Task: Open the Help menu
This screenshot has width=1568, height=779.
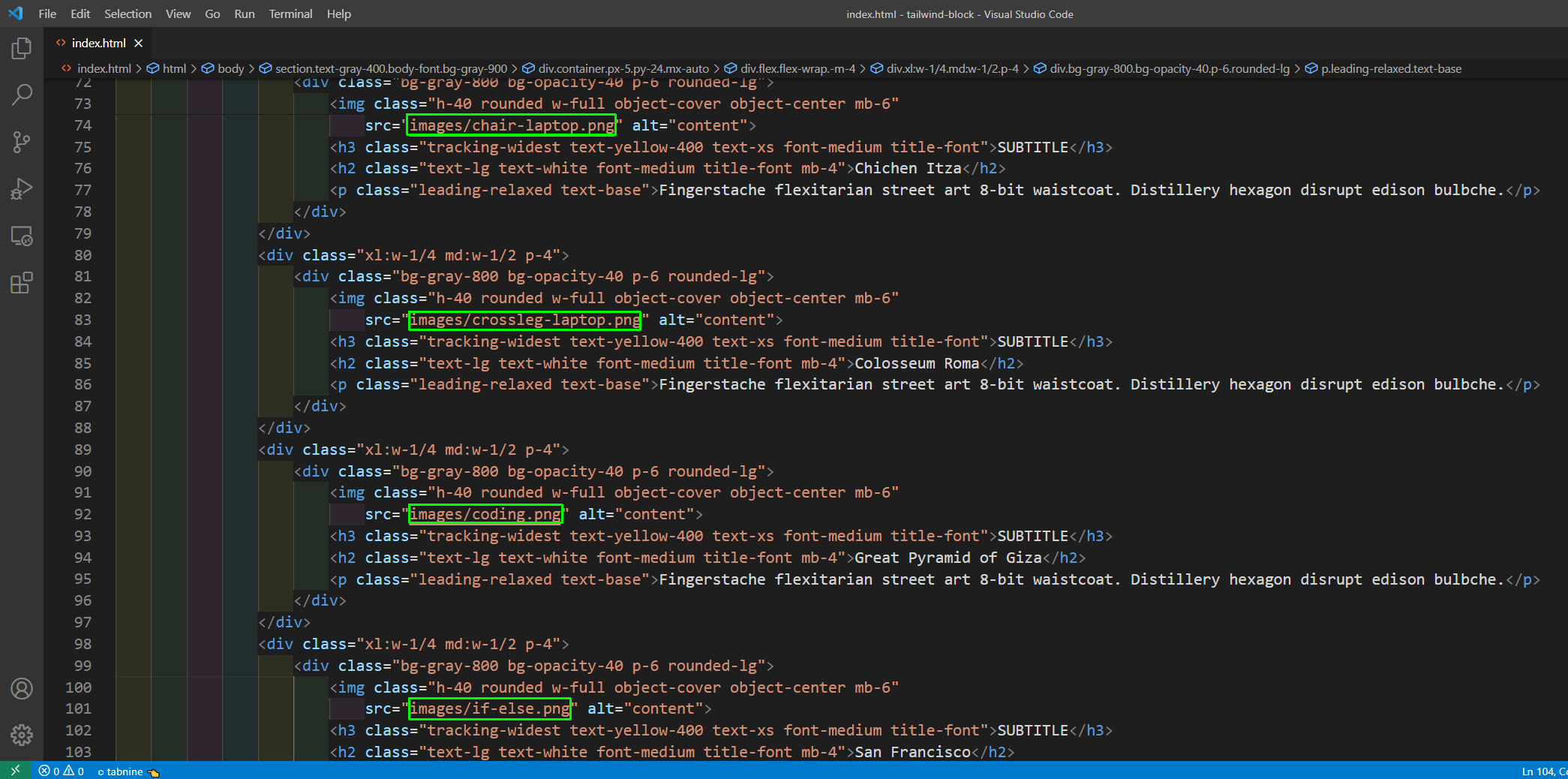Action: [x=339, y=14]
